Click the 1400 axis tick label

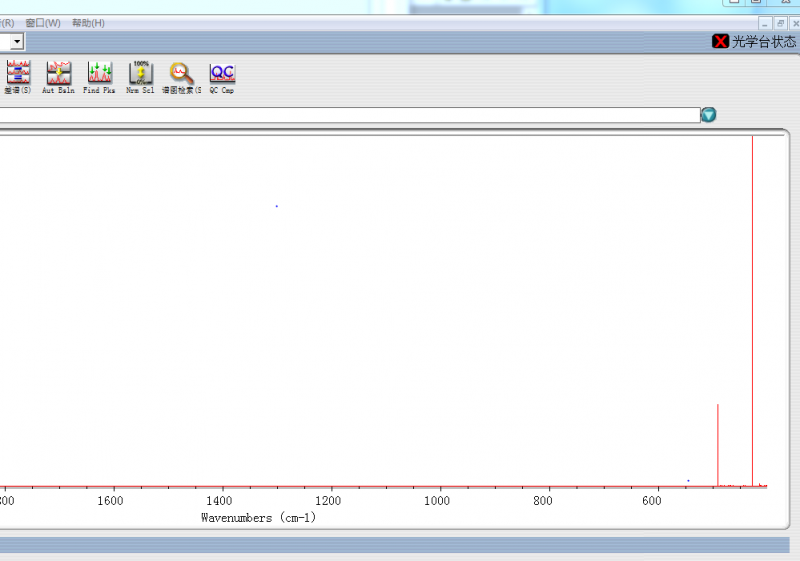[219, 501]
